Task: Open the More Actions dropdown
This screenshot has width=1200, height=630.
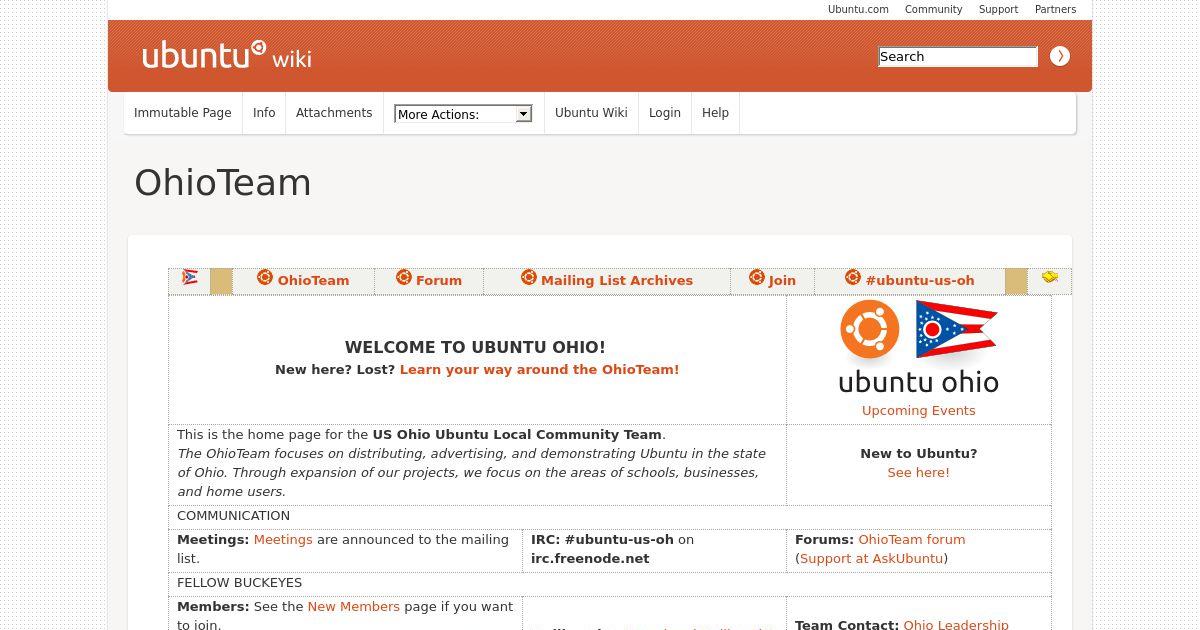Action: pyautogui.click(x=463, y=114)
